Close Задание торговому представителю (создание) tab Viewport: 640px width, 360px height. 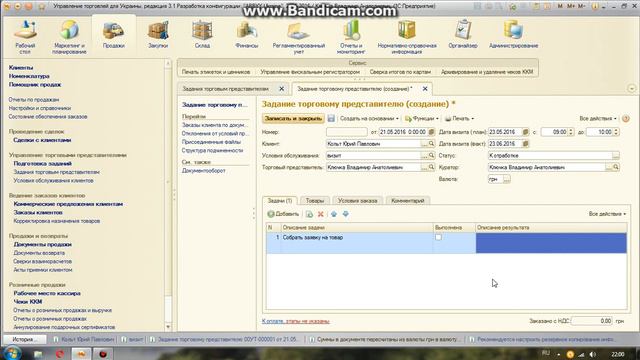(425, 89)
